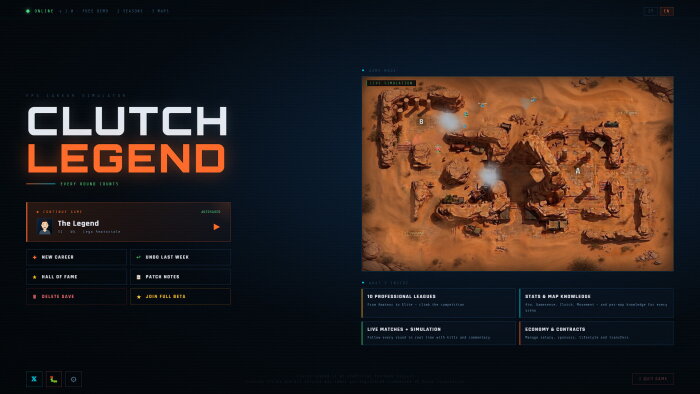Click Join Full Beta
The image size is (700, 394).
(x=180, y=296)
